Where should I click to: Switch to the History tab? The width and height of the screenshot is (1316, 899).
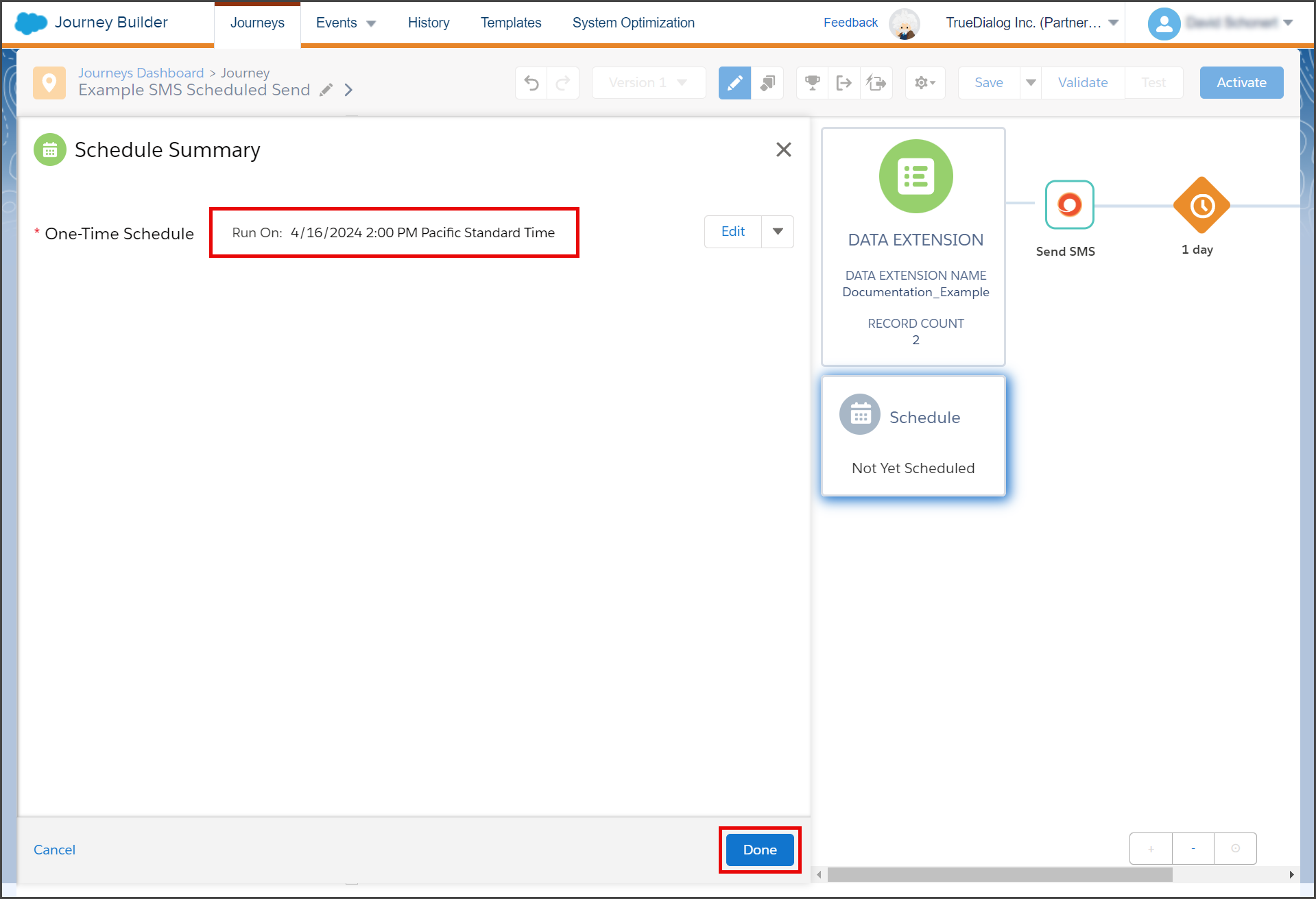pos(429,23)
